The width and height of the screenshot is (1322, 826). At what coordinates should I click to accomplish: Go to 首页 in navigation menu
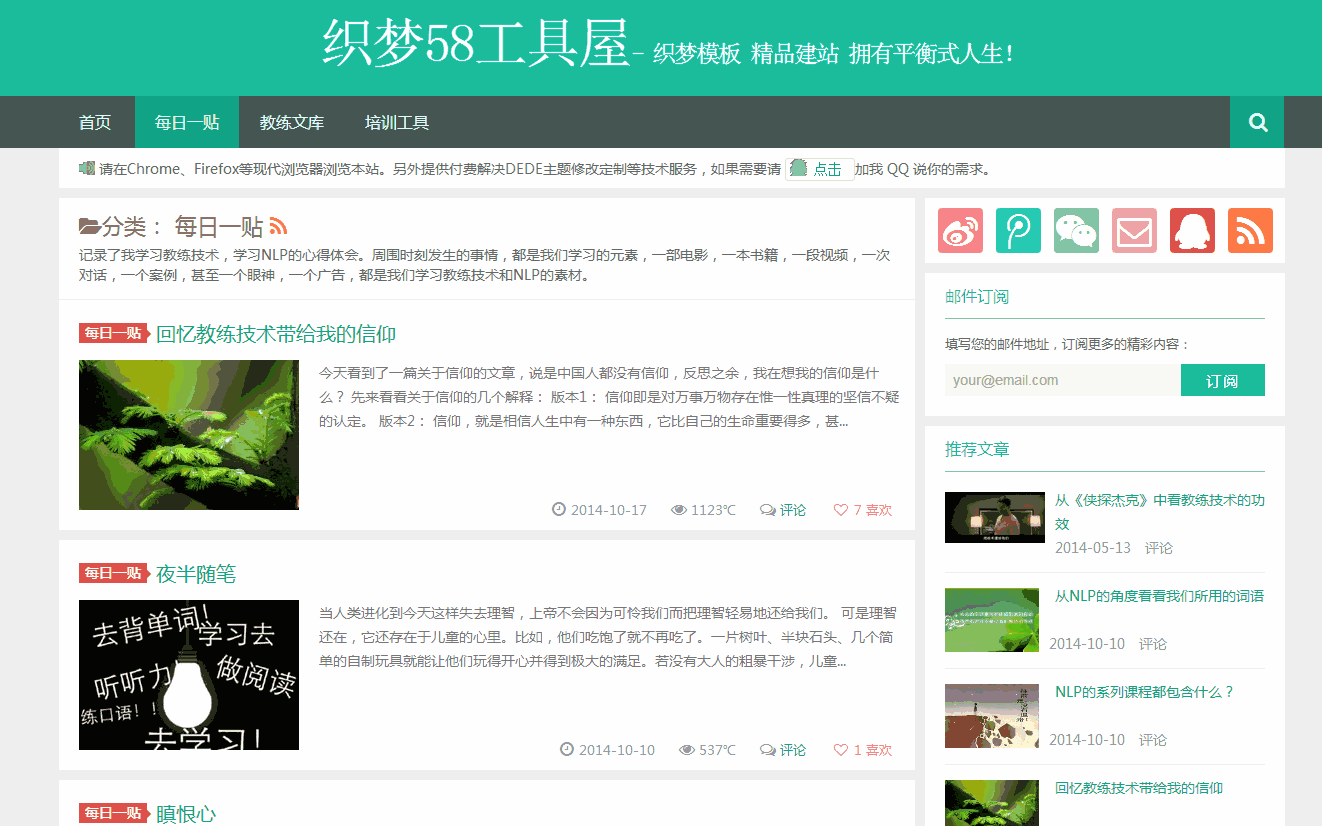point(95,122)
